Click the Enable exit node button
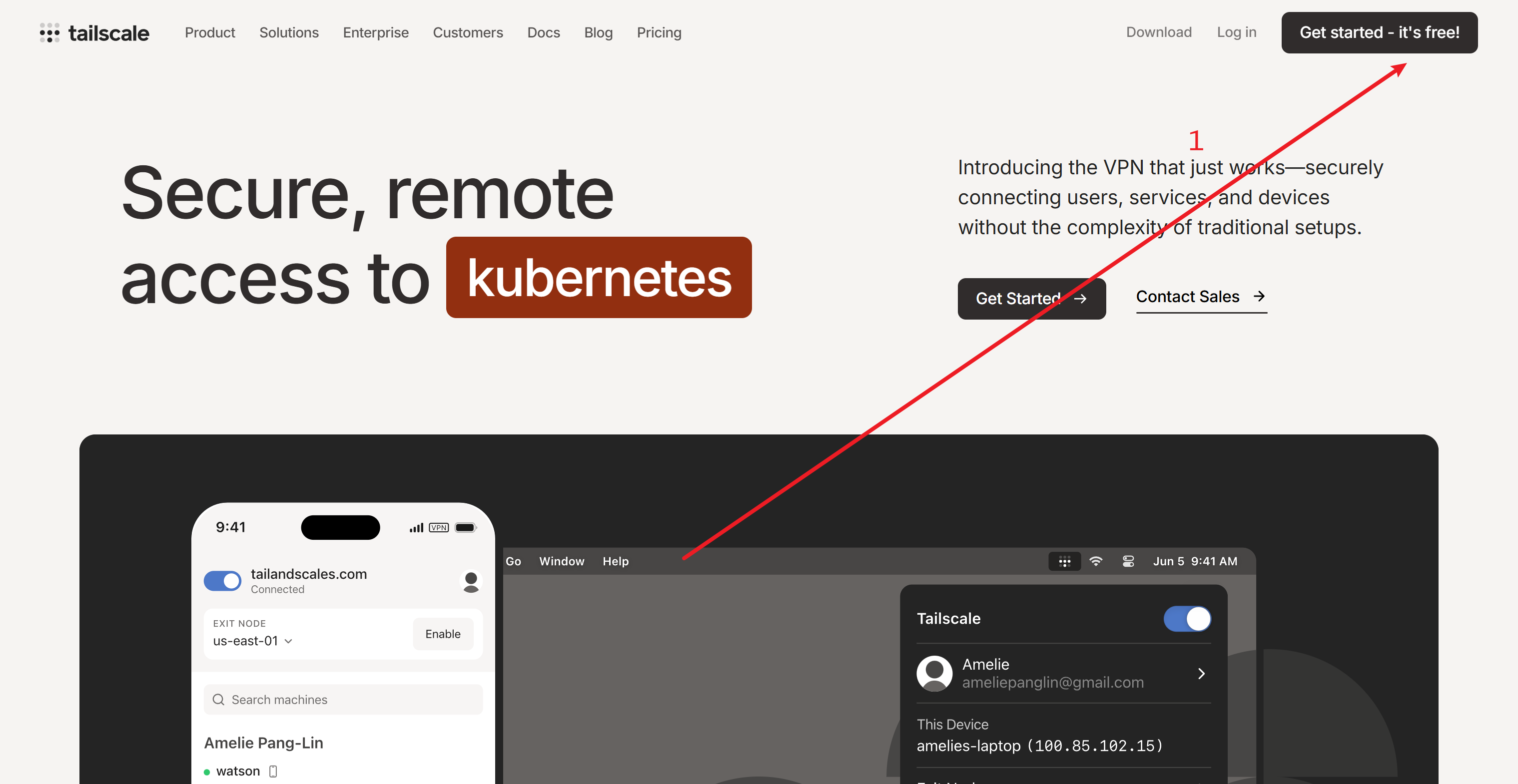 point(443,634)
